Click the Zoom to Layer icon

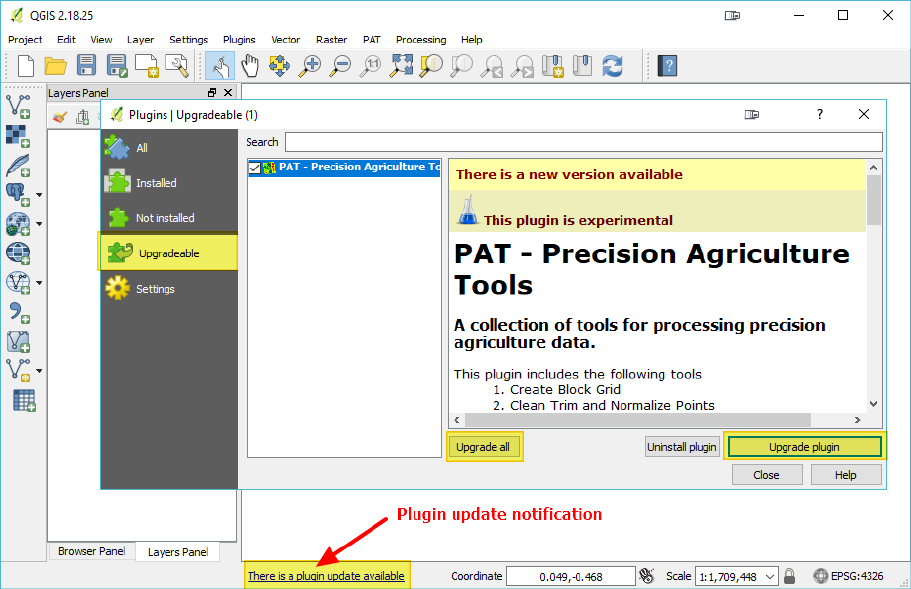pyautogui.click(x=461, y=66)
